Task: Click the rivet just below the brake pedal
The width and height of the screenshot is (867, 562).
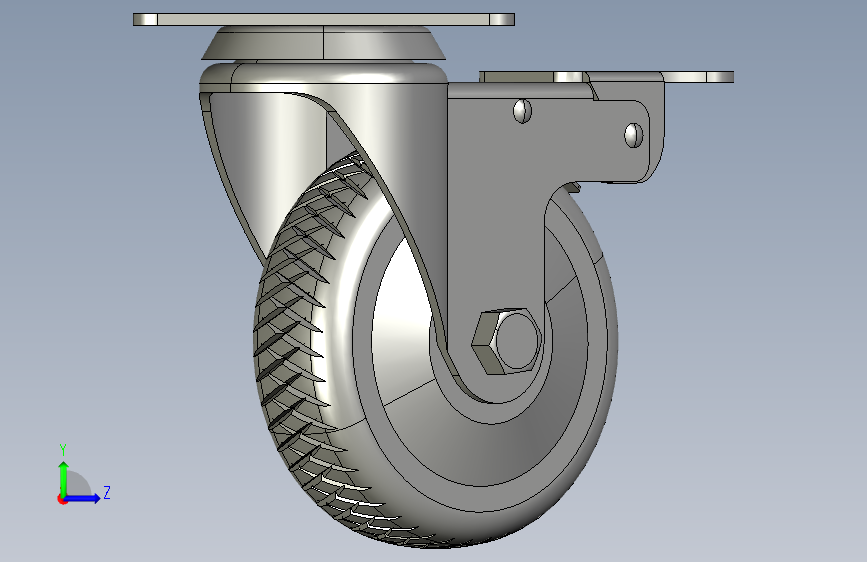Action: coord(523,111)
